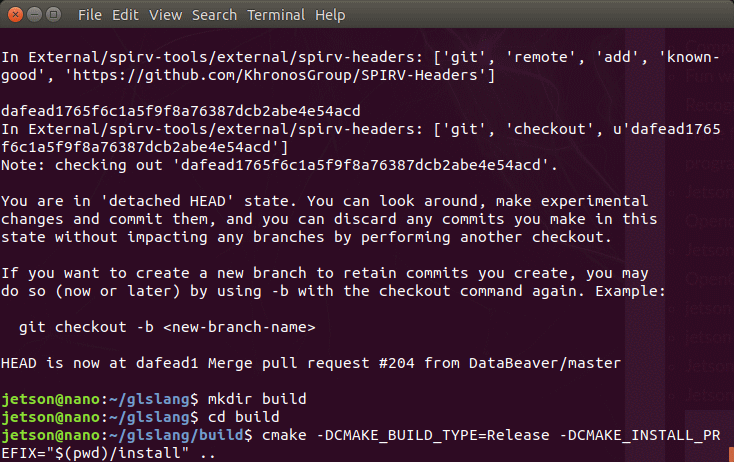
Task: Open the Edit menu
Action: click(x=125, y=15)
